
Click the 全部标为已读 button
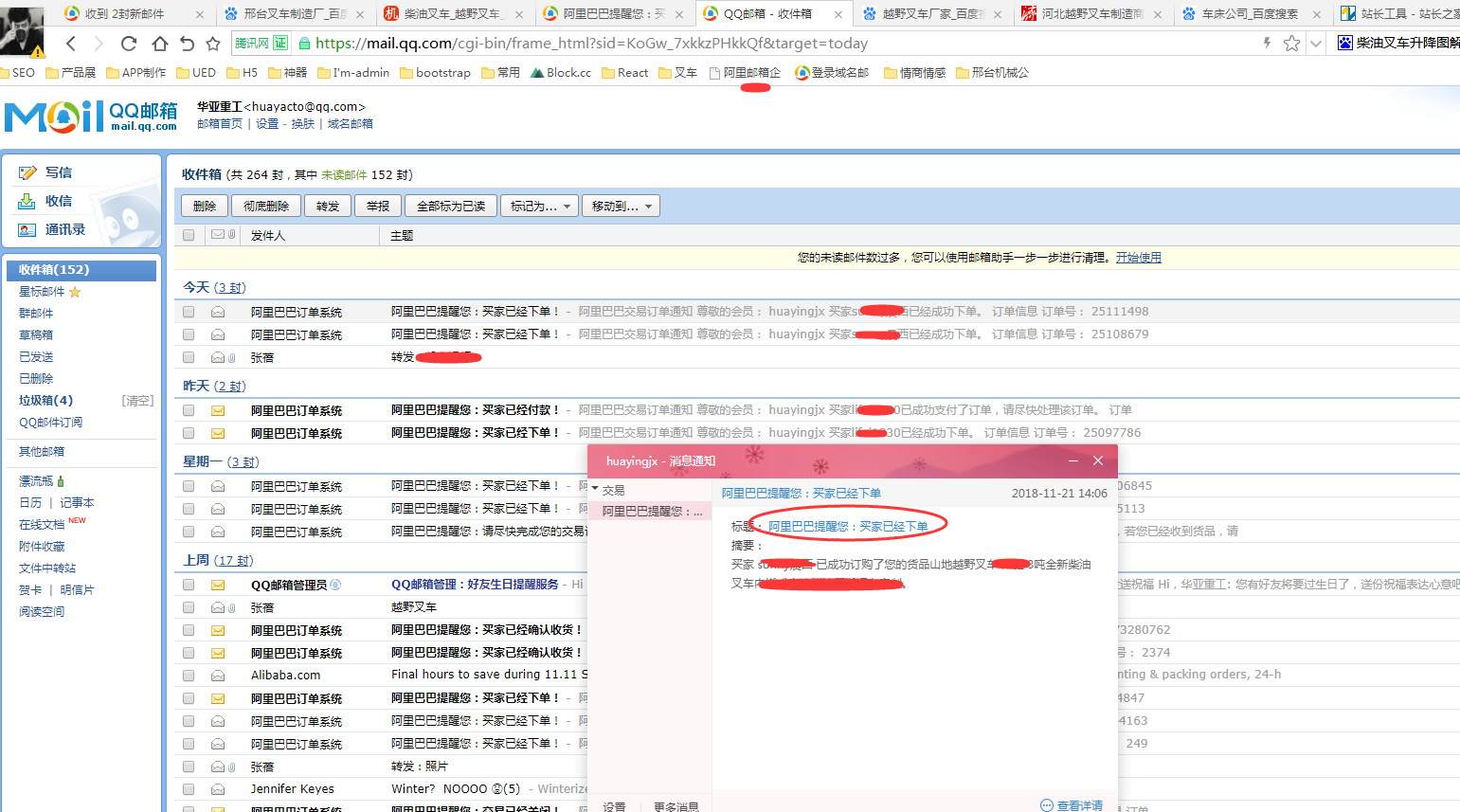pos(451,206)
